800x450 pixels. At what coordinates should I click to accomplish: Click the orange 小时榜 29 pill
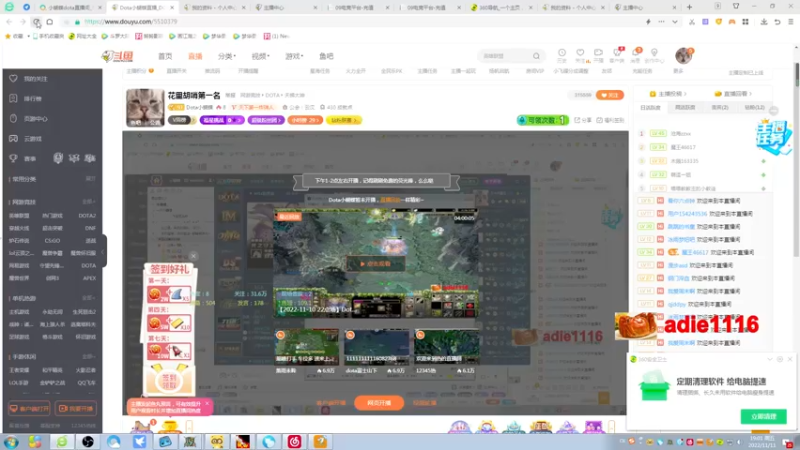point(305,120)
